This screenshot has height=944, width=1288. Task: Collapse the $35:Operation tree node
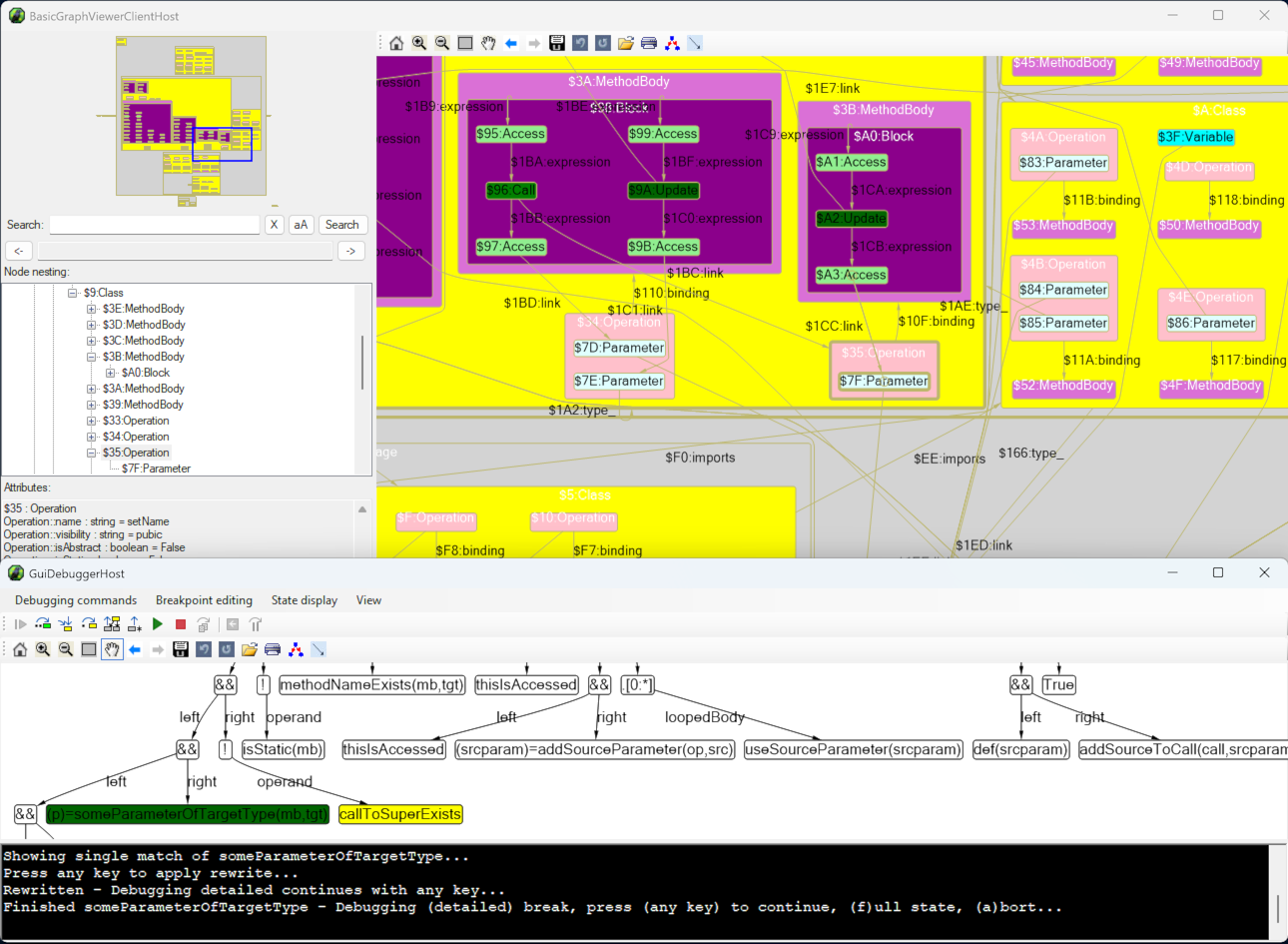pos(92,453)
